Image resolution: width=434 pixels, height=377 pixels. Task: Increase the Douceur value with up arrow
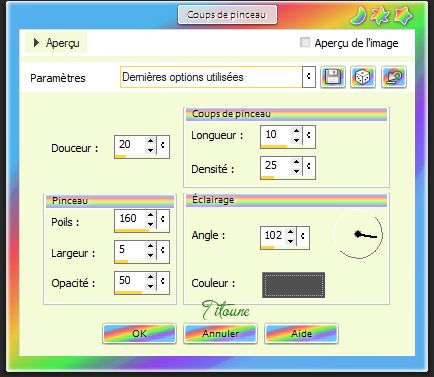coord(150,141)
